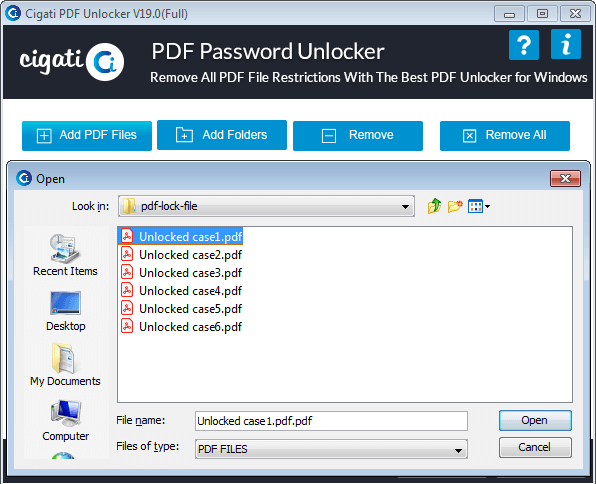Click the Open button

[535, 421]
